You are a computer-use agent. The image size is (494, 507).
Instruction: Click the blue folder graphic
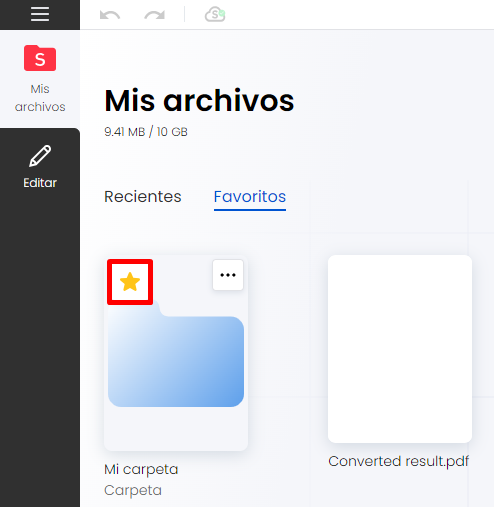tap(176, 353)
